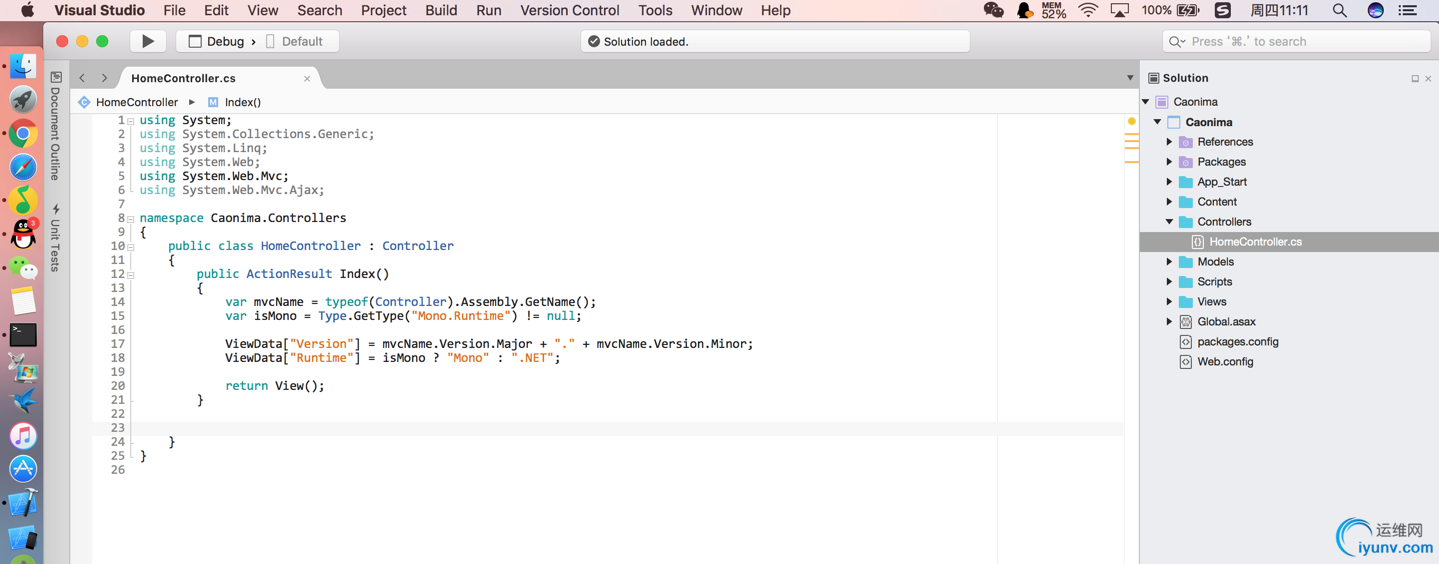
Task: Open the View menu
Action: (263, 10)
